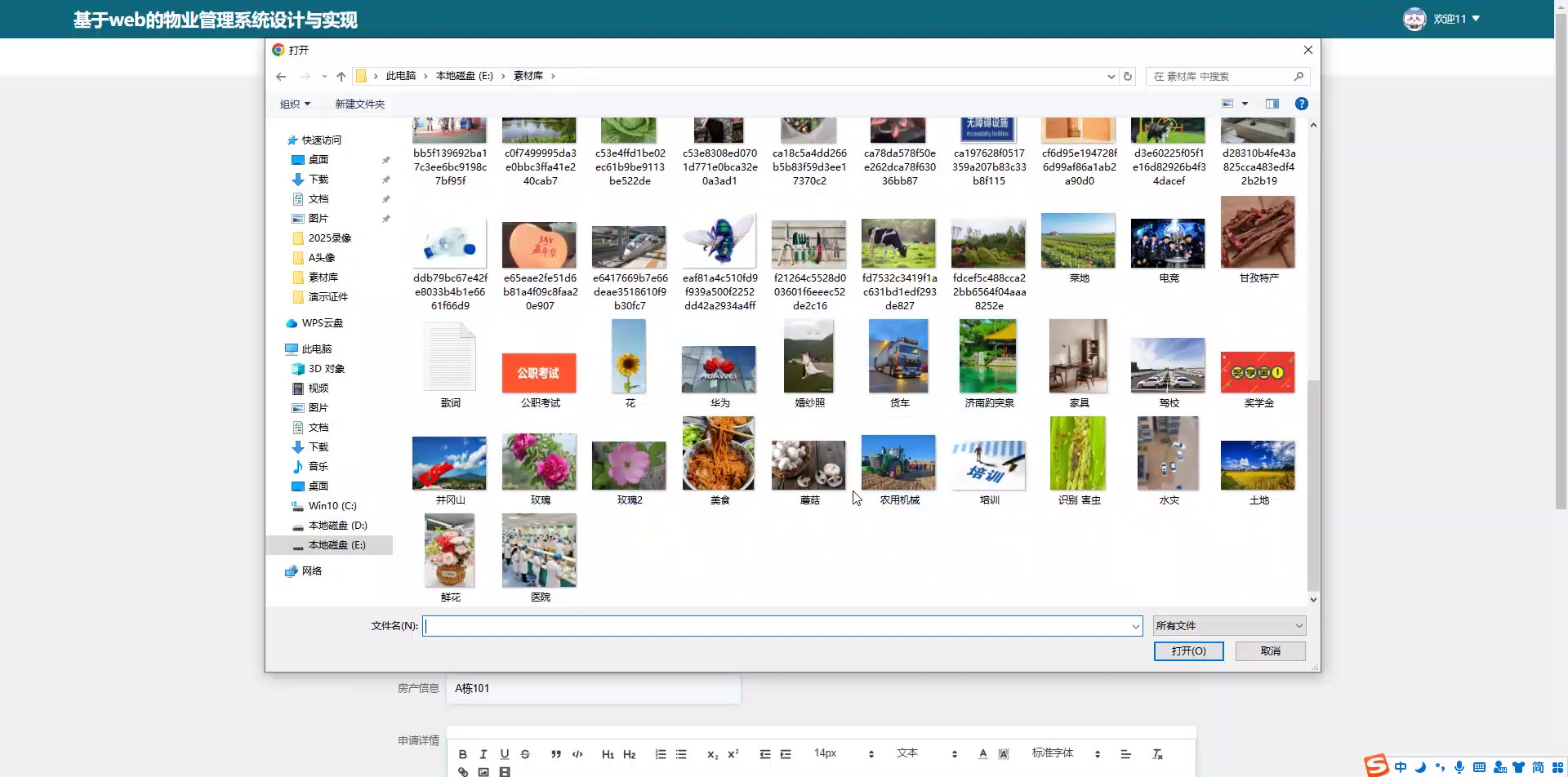Click the clear formatting icon
The width and height of the screenshot is (1568, 777).
point(1157,754)
